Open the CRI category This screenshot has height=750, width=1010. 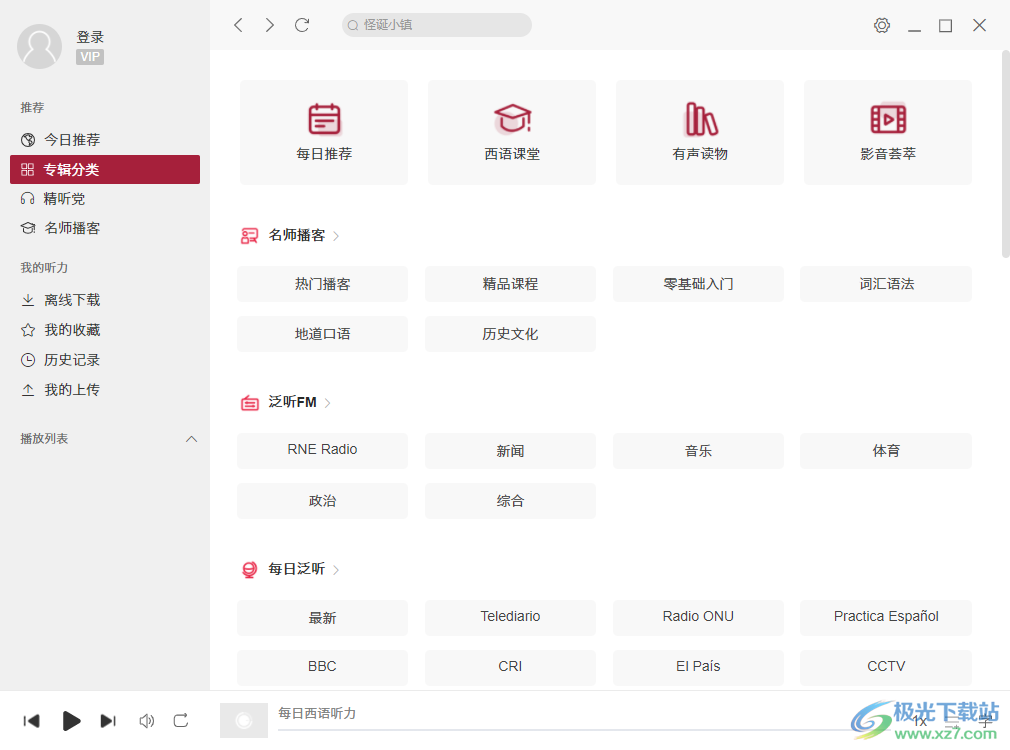[x=510, y=668]
